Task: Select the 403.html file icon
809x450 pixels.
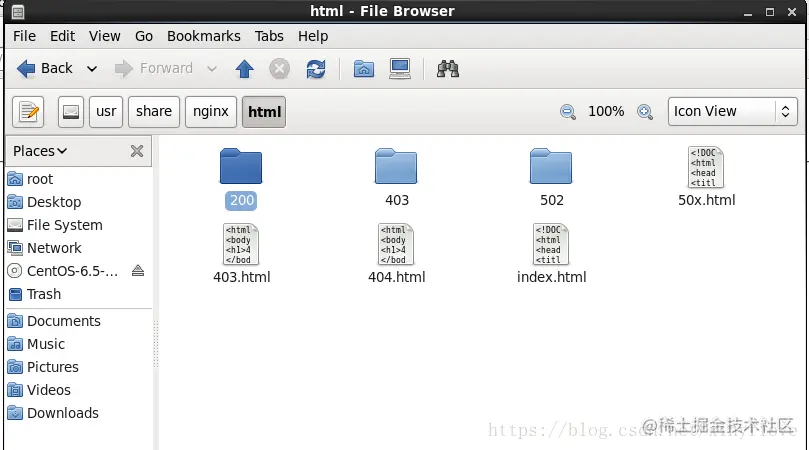Action: pyautogui.click(x=241, y=244)
